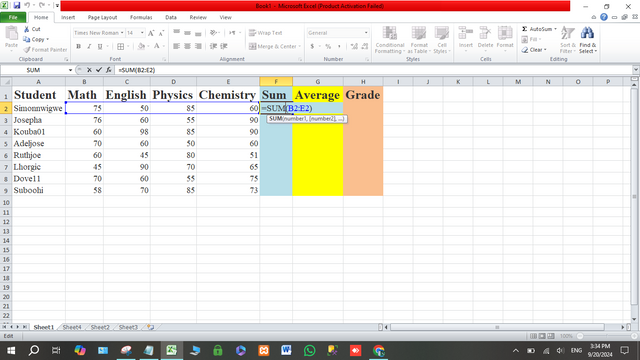Viewport: 640px width, 360px height.
Task: Open Conditional Formatting menu
Action: tap(389, 40)
